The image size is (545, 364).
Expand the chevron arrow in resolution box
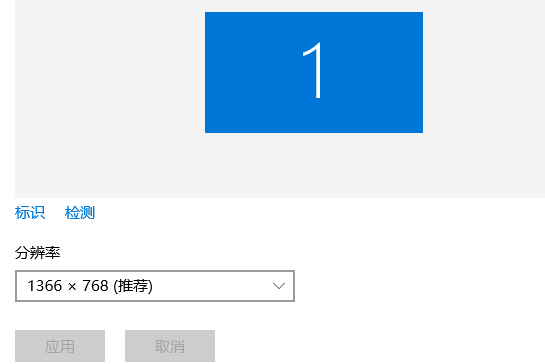(x=279, y=286)
